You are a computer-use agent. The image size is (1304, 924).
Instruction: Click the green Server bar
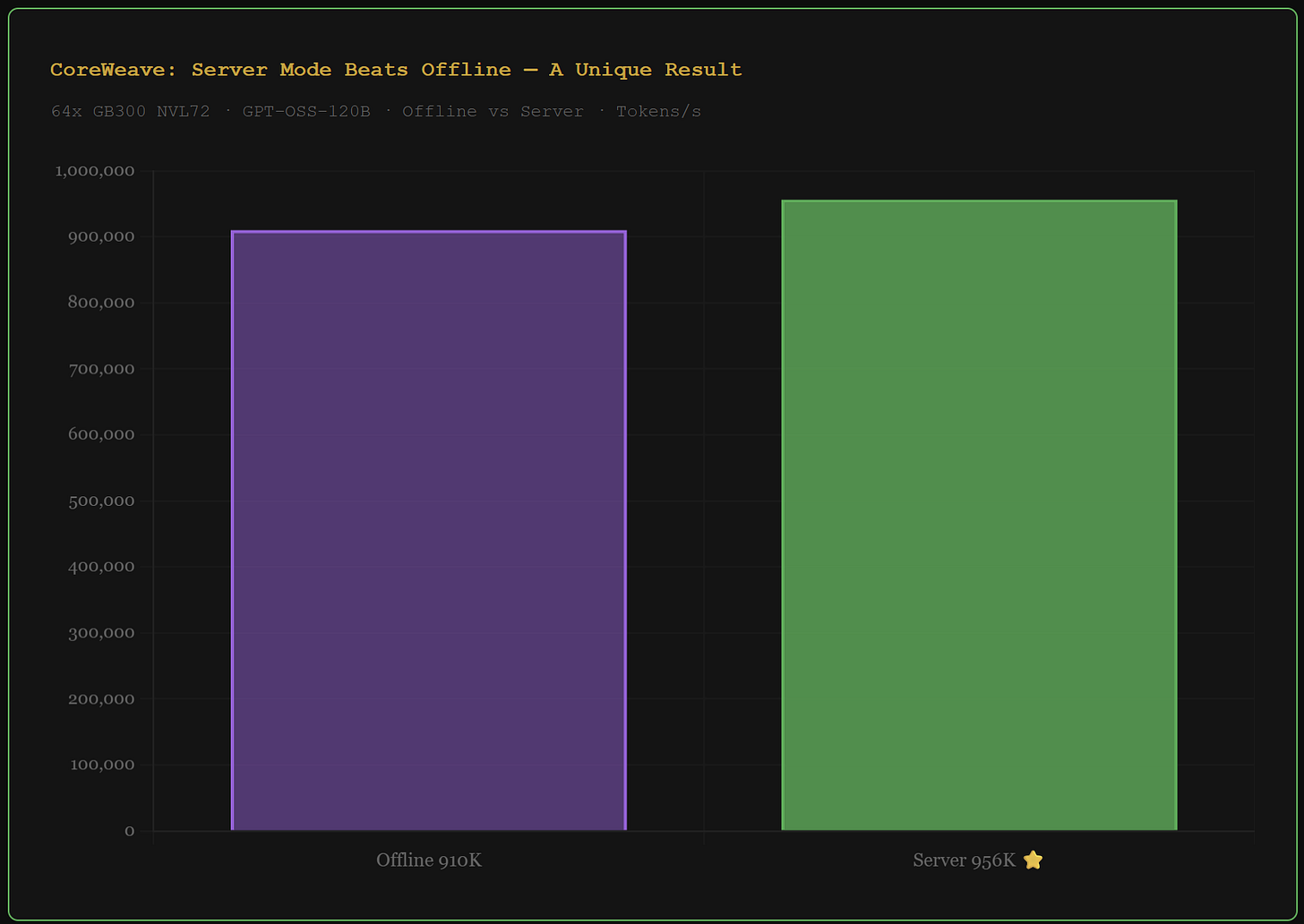(979, 516)
